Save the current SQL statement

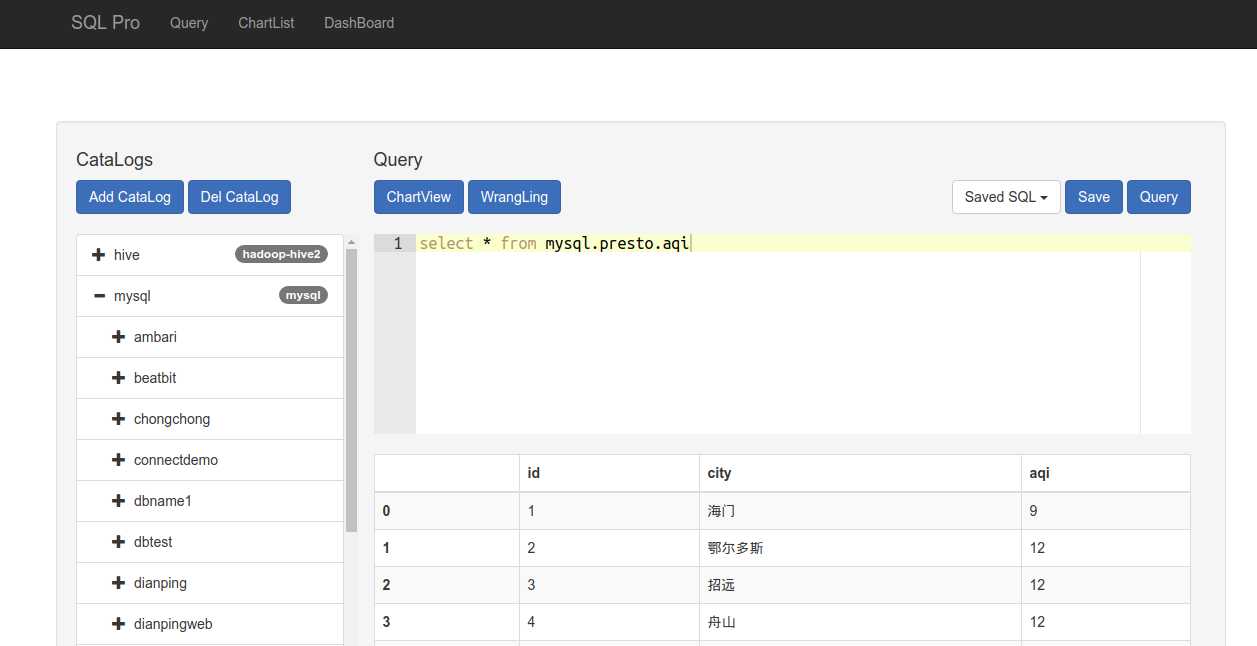click(x=1094, y=197)
